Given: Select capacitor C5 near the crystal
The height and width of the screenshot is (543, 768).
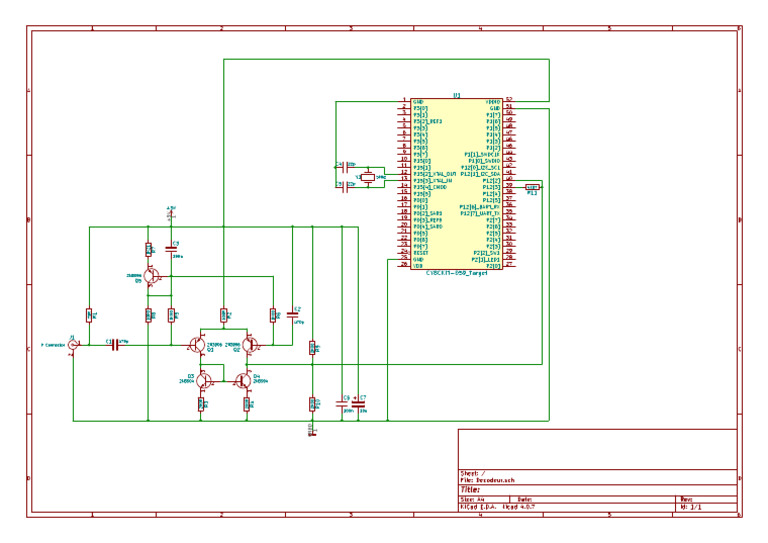Looking at the screenshot, I should click(x=345, y=187).
